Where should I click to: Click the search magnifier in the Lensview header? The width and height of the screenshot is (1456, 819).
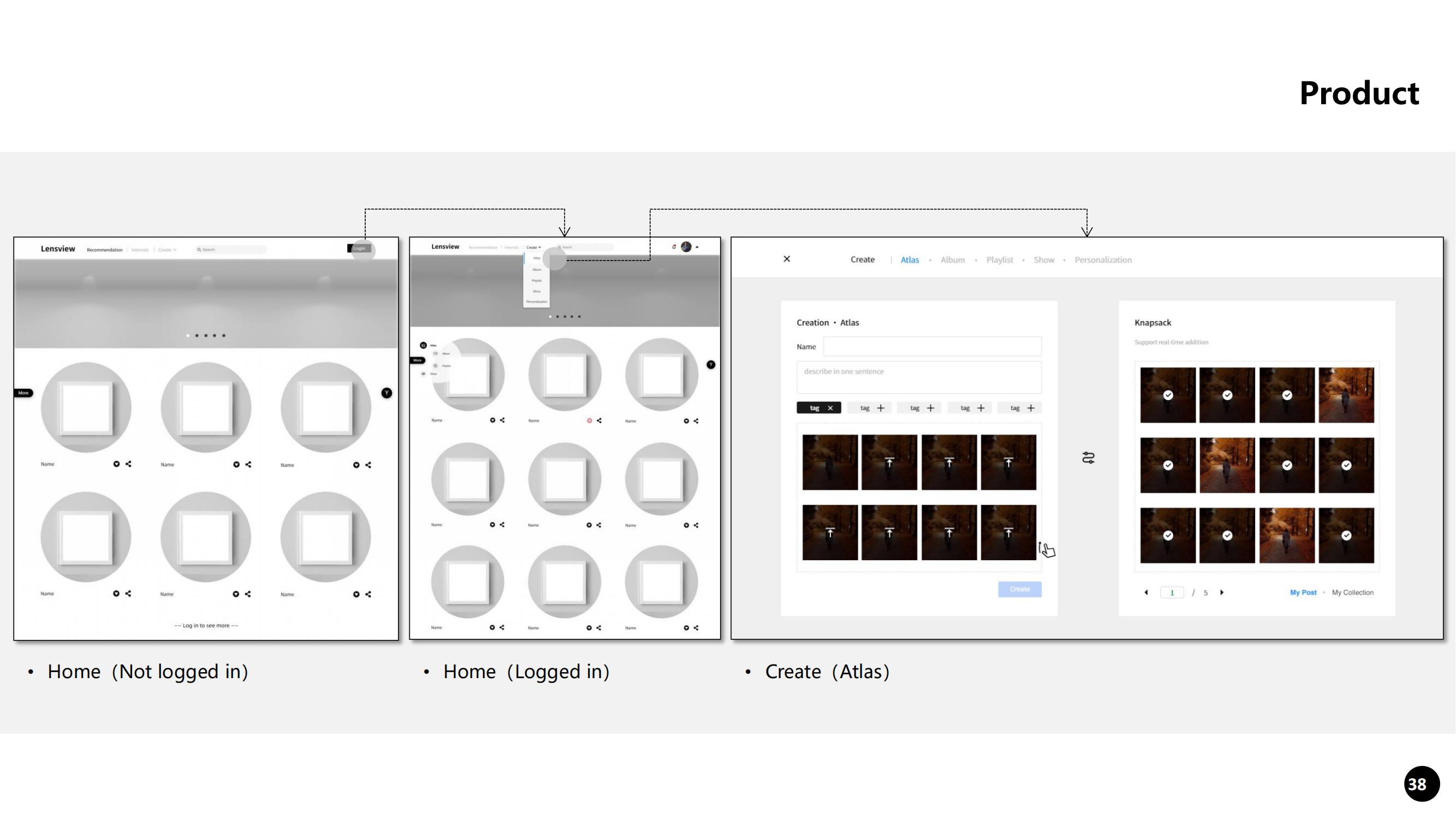199,250
